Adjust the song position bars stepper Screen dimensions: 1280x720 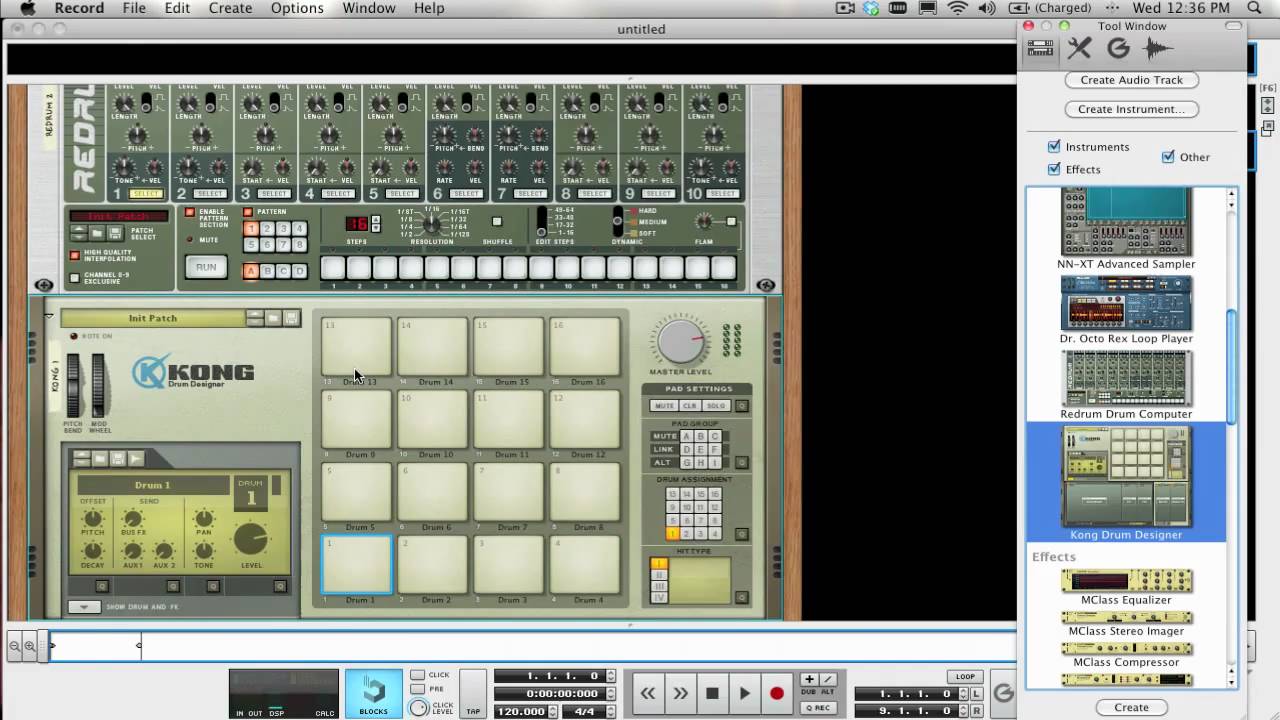coord(611,676)
